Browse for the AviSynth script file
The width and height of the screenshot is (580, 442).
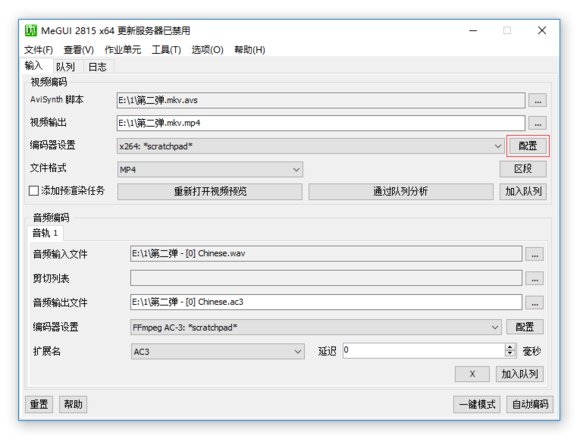[x=537, y=101]
